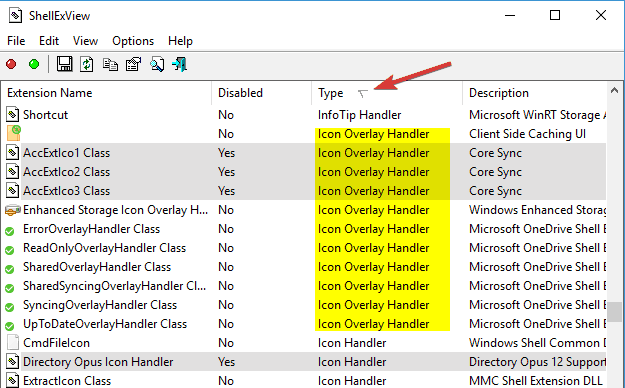Click the scrollbar up arrow

click(615, 91)
